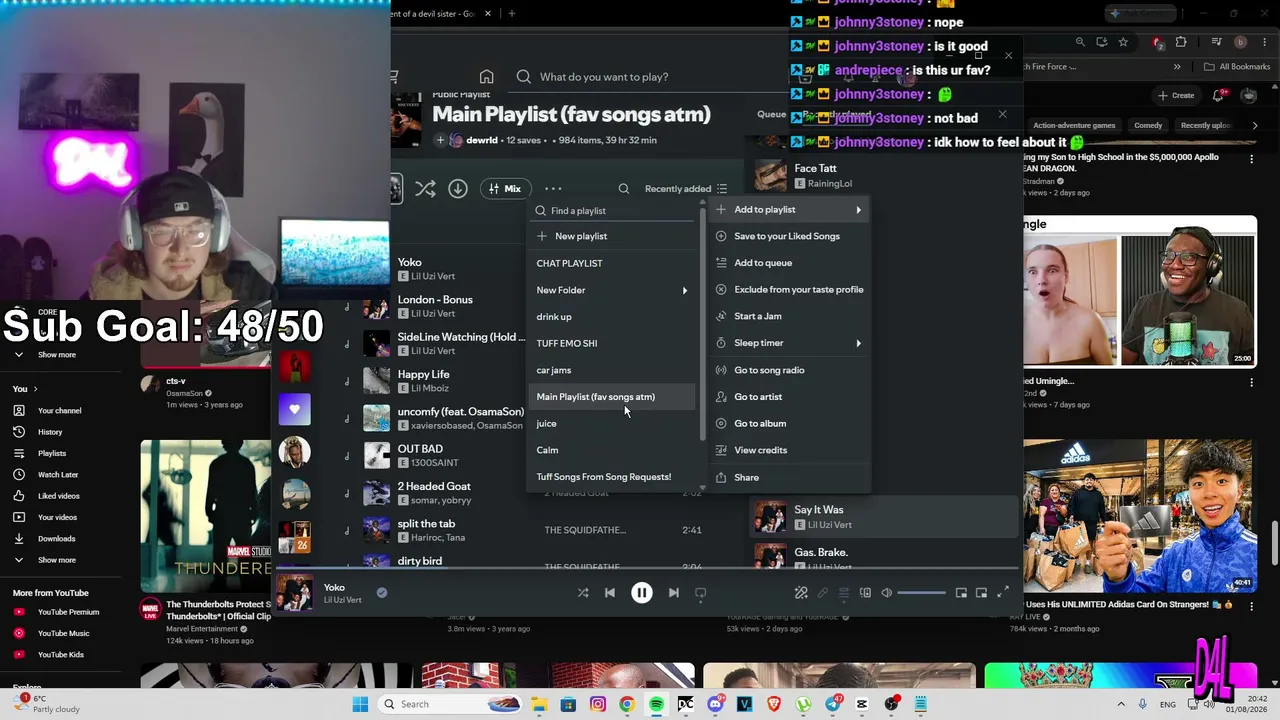The height and width of the screenshot is (720, 1280).
Task: Open Brave browser from the taskbar
Action: 774,704
